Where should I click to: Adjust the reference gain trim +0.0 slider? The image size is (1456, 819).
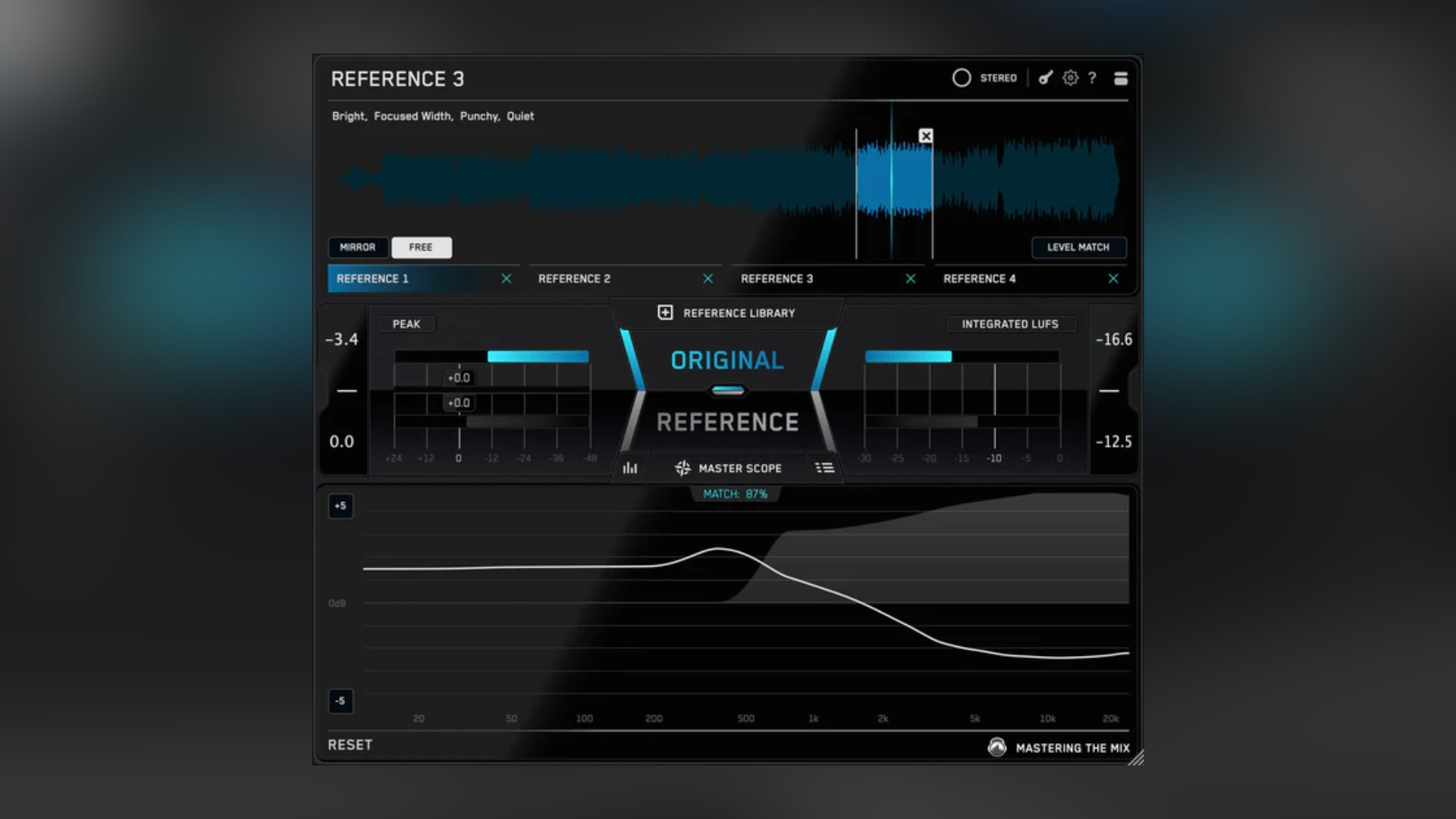(x=459, y=403)
